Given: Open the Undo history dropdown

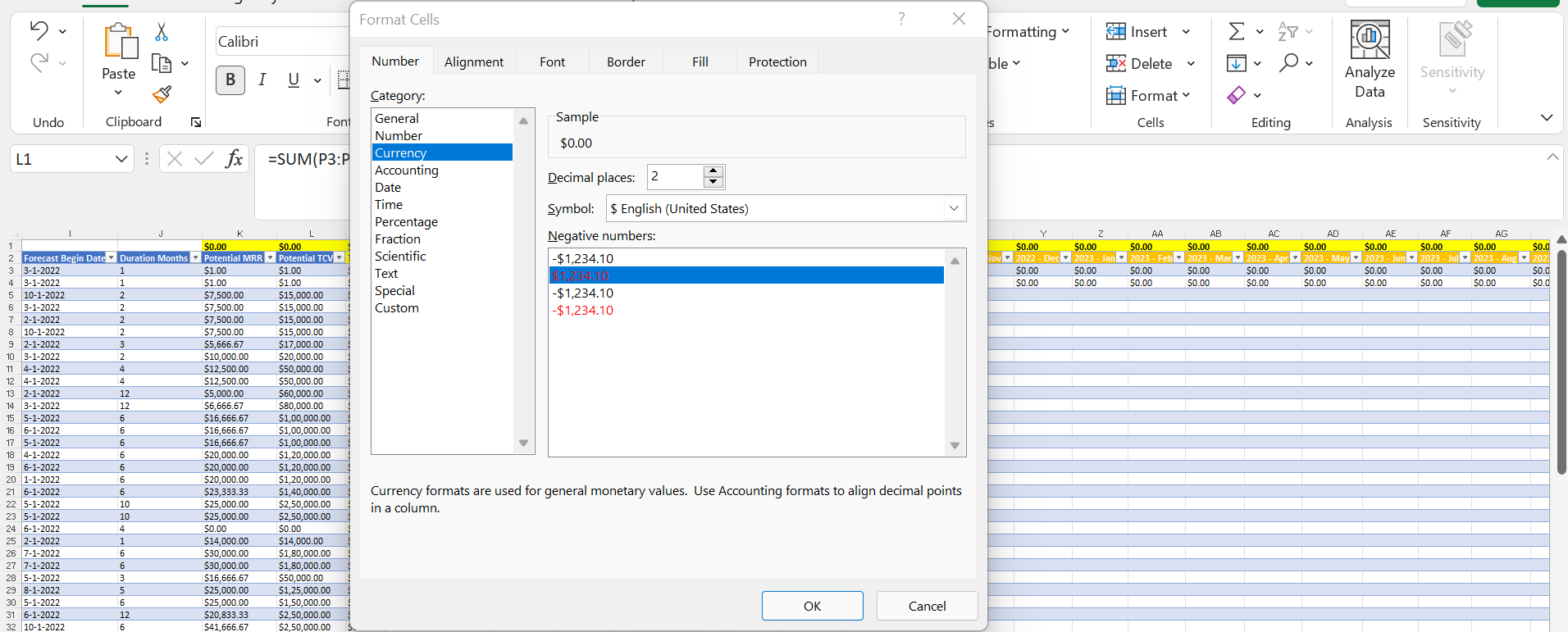Looking at the screenshot, I should point(62,32).
